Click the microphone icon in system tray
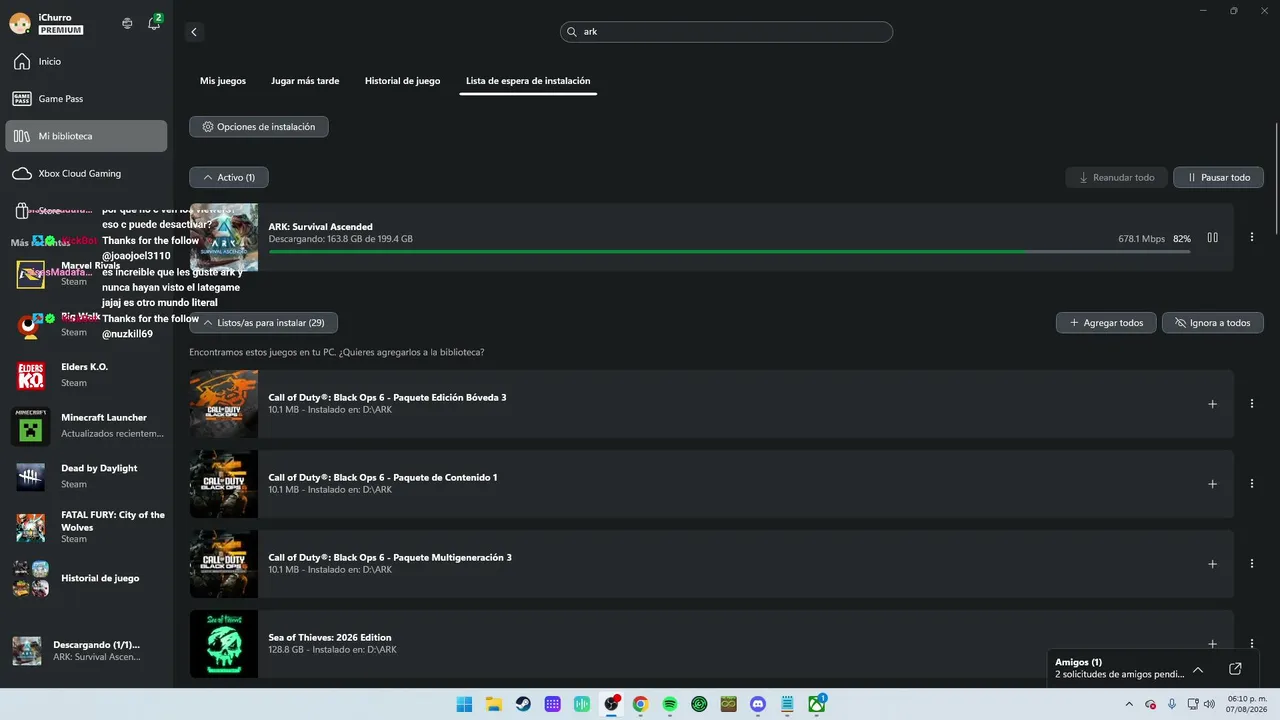The height and width of the screenshot is (720, 1280). (1171, 704)
